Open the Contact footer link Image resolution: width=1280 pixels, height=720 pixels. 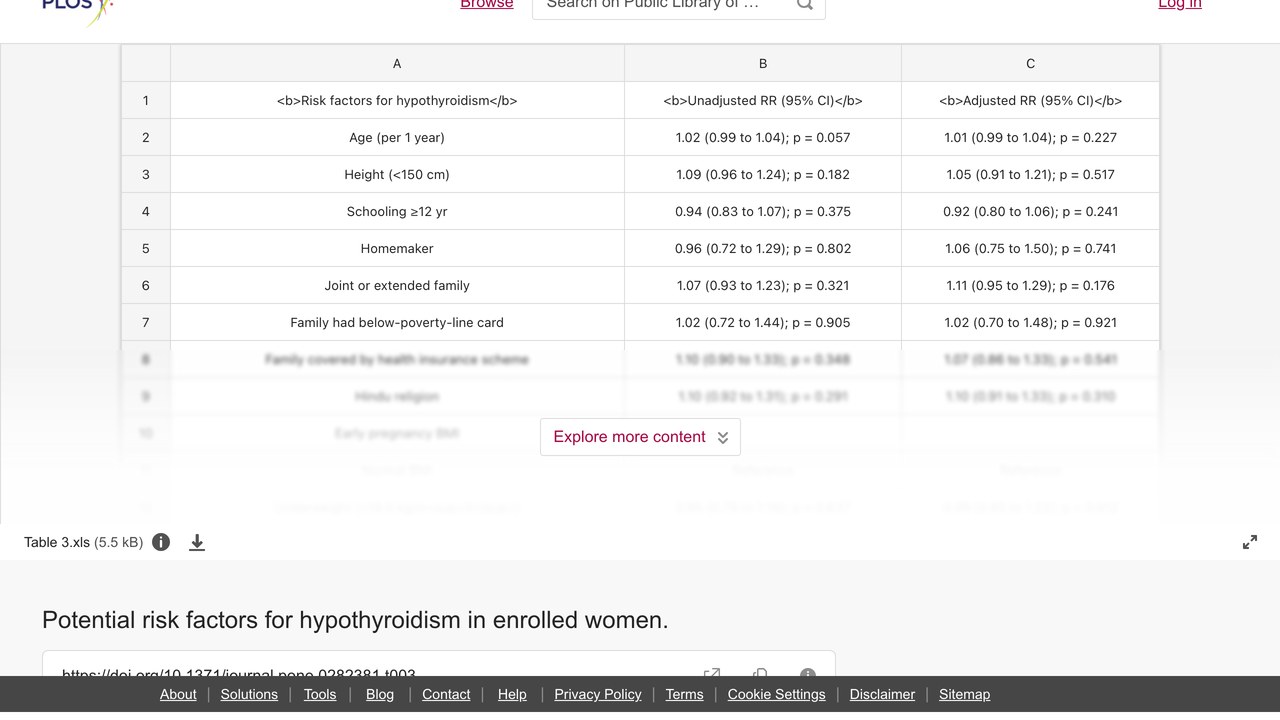pyautogui.click(x=446, y=694)
